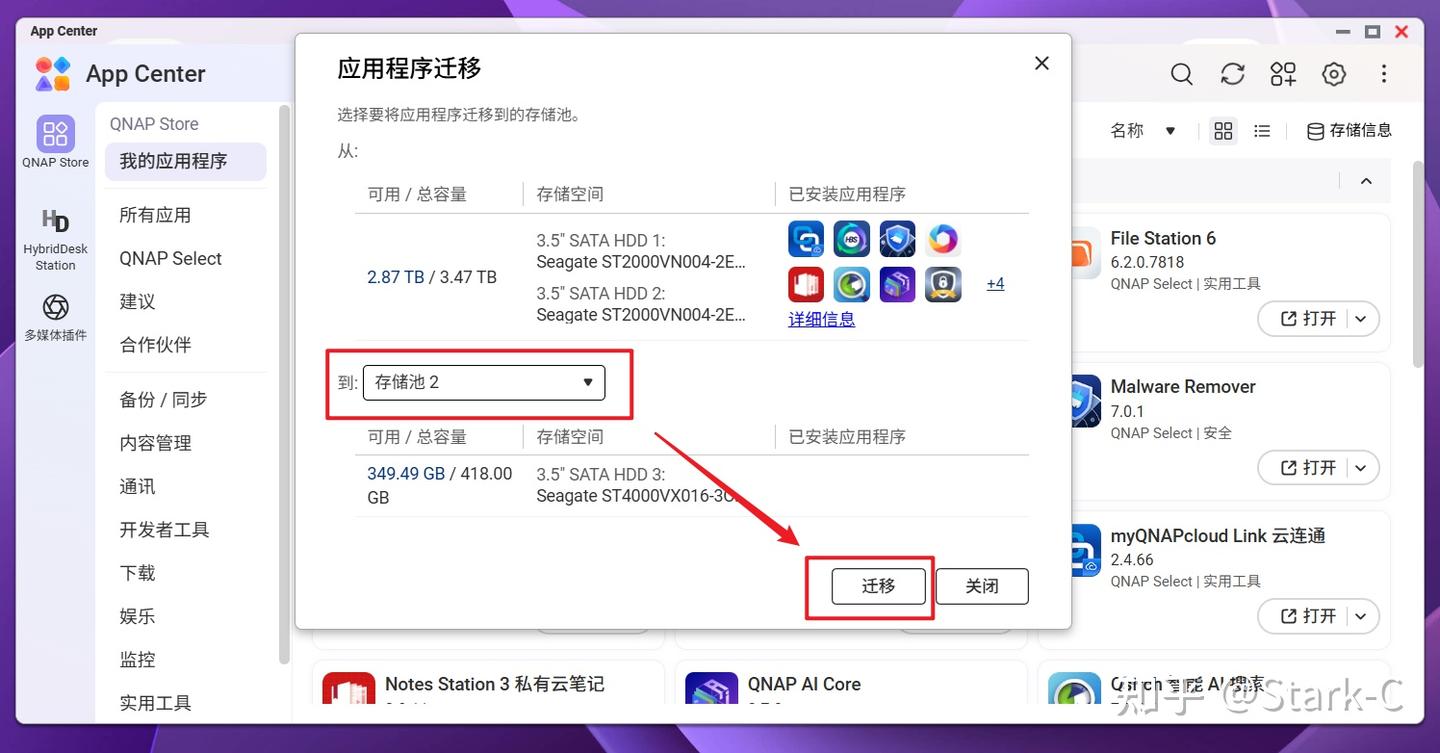The height and width of the screenshot is (753, 1440).
Task: Click the QNAP AI Core app title
Action: (x=804, y=684)
